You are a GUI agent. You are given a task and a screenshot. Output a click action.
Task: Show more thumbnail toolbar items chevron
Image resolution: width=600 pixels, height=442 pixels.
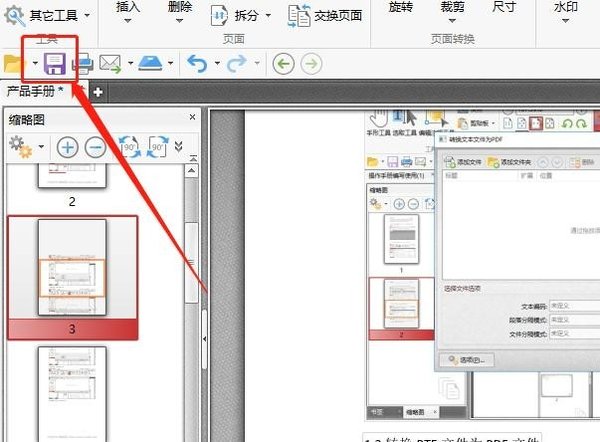tap(178, 147)
